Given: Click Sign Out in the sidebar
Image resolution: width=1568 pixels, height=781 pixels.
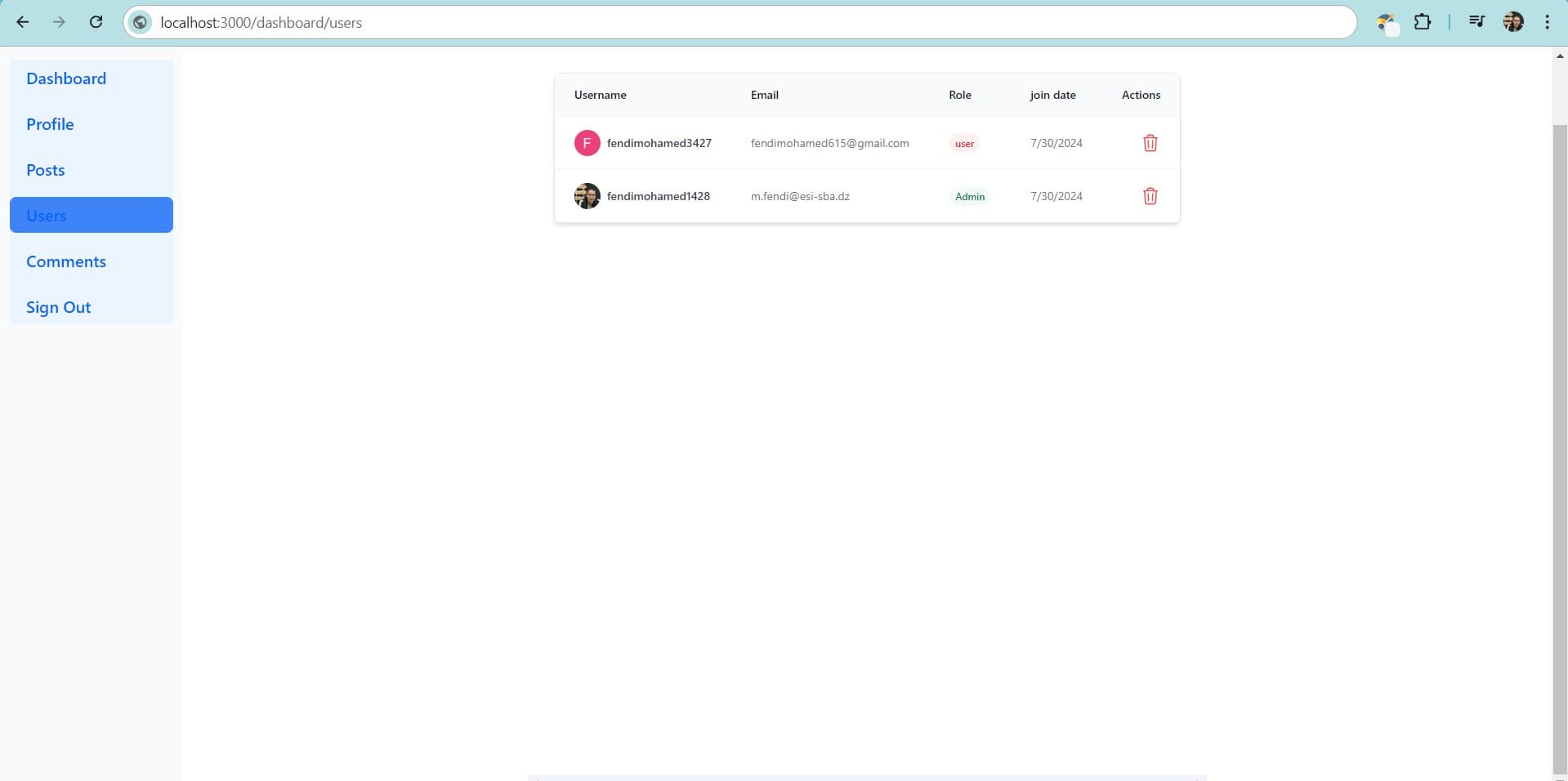Looking at the screenshot, I should pos(59,307).
